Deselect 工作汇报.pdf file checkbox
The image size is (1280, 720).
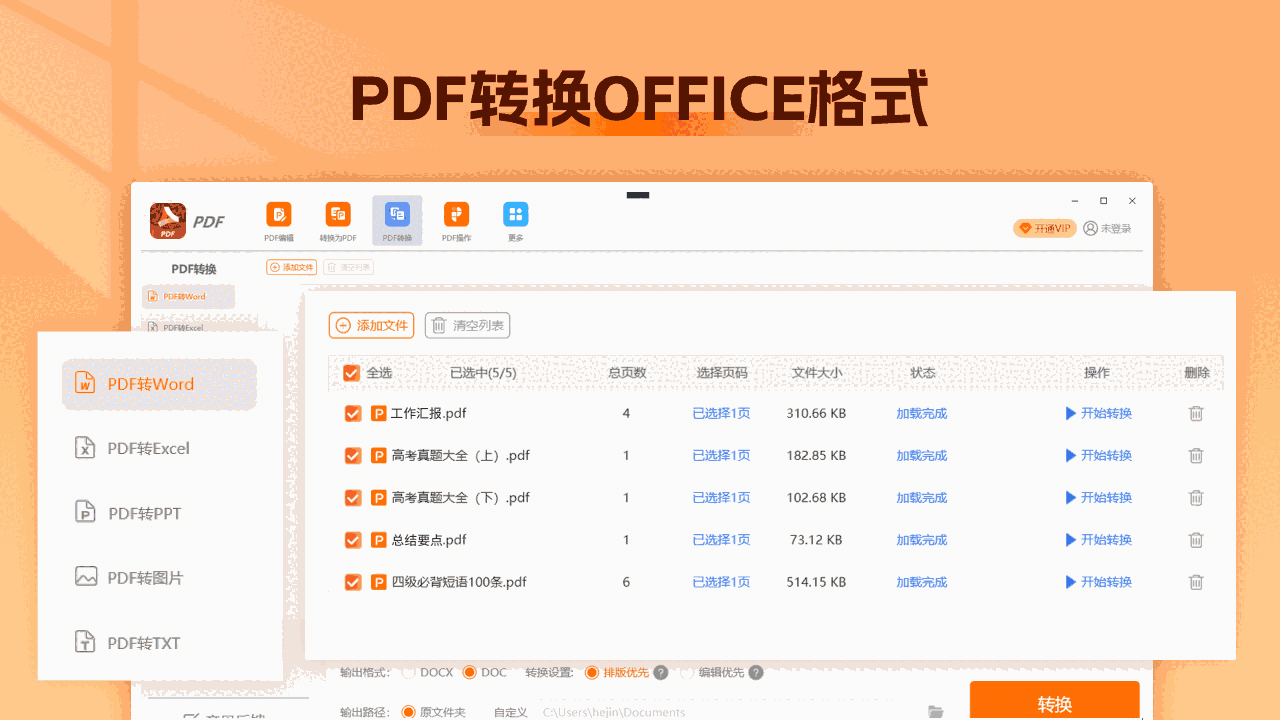352,413
